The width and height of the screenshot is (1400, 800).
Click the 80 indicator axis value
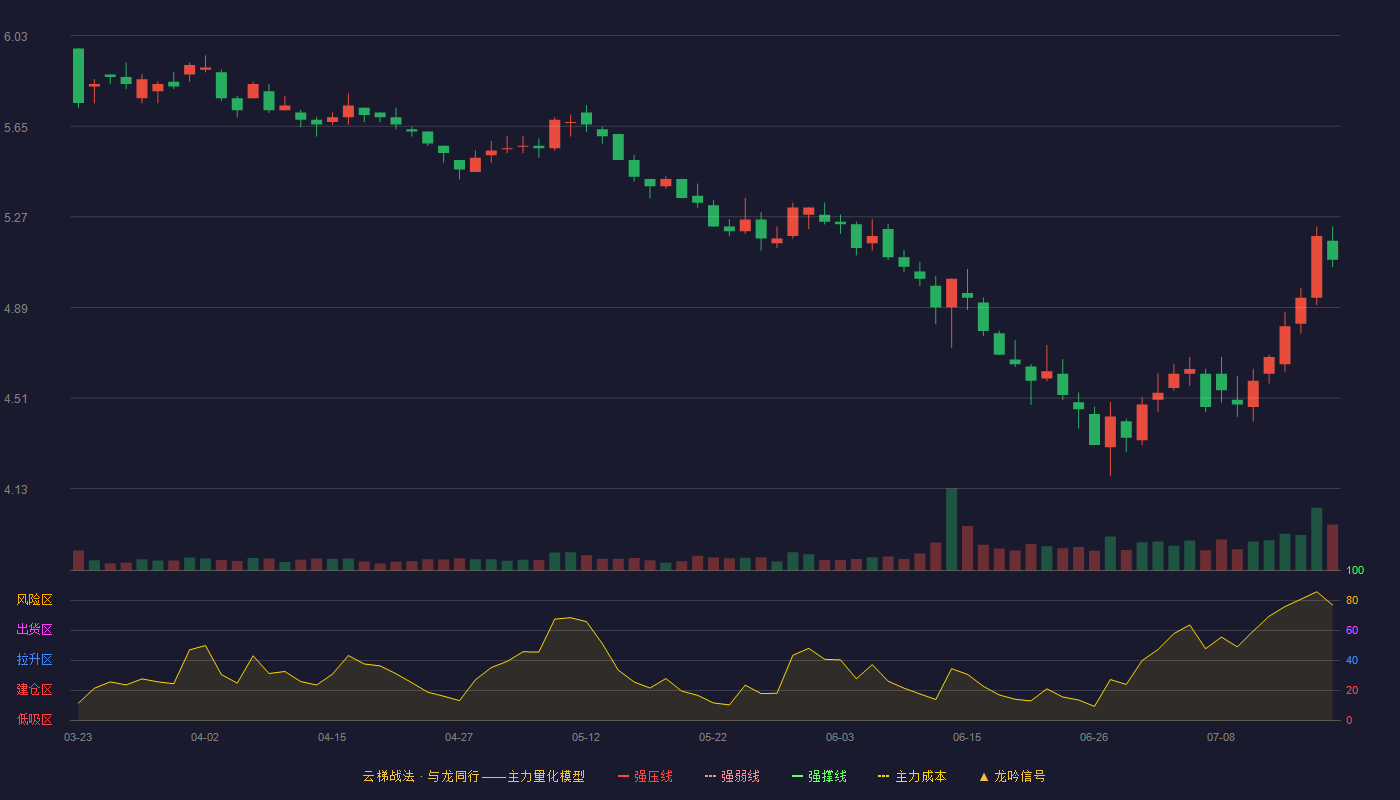1352,600
